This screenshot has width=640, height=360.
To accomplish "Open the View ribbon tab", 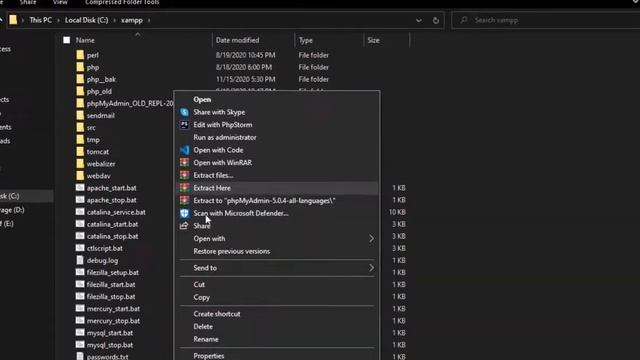I will (60, 2).
